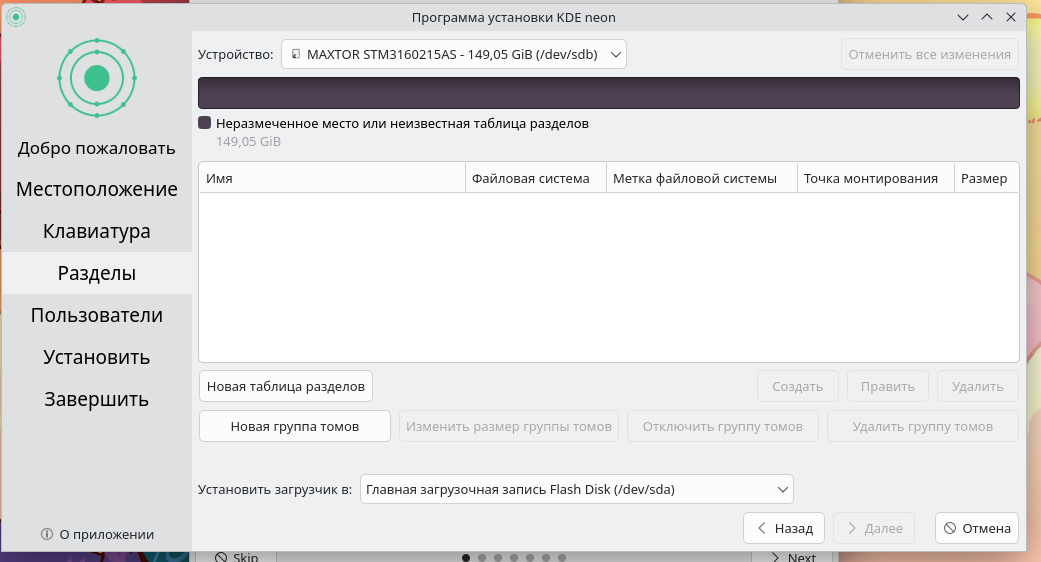Image resolution: width=1041 pixels, height=562 pixels.
Task: Click the Отмена button
Action: (x=977, y=528)
